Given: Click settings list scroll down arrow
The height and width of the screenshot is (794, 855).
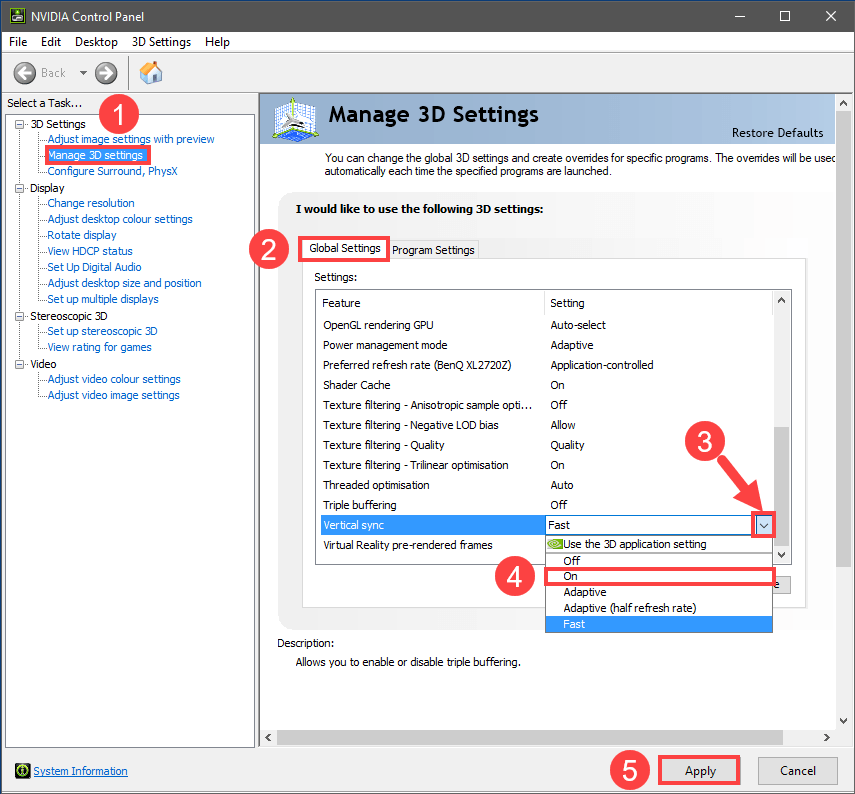Looking at the screenshot, I should (x=781, y=555).
